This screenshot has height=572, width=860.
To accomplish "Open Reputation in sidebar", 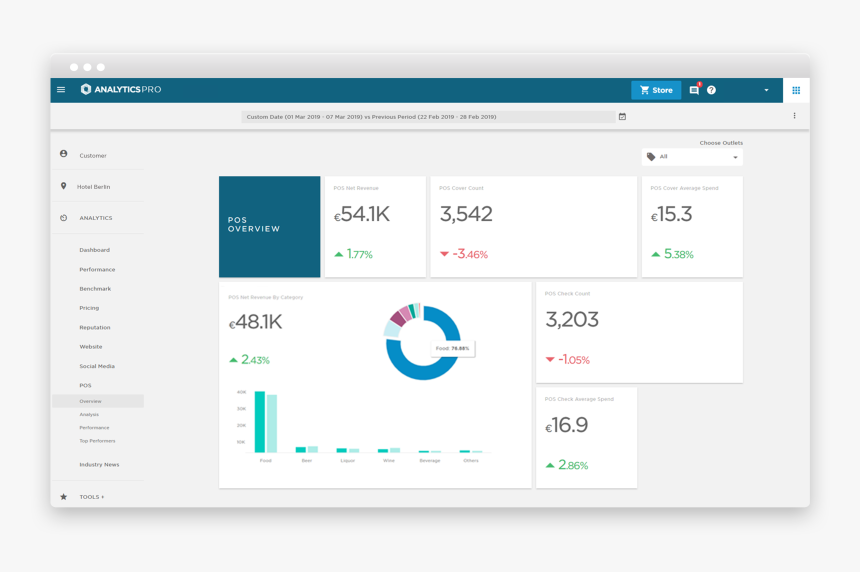I will click(x=95, y=327).
